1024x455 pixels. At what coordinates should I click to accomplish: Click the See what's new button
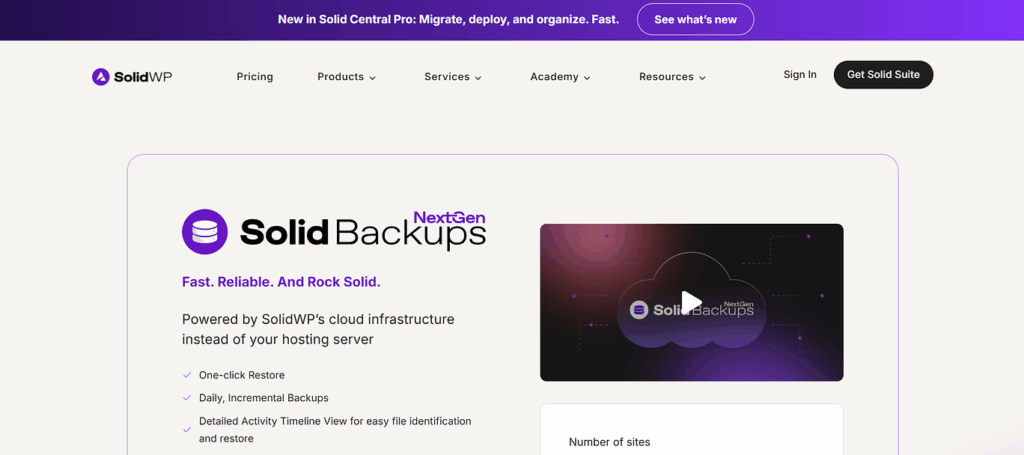tap(696, 20)
